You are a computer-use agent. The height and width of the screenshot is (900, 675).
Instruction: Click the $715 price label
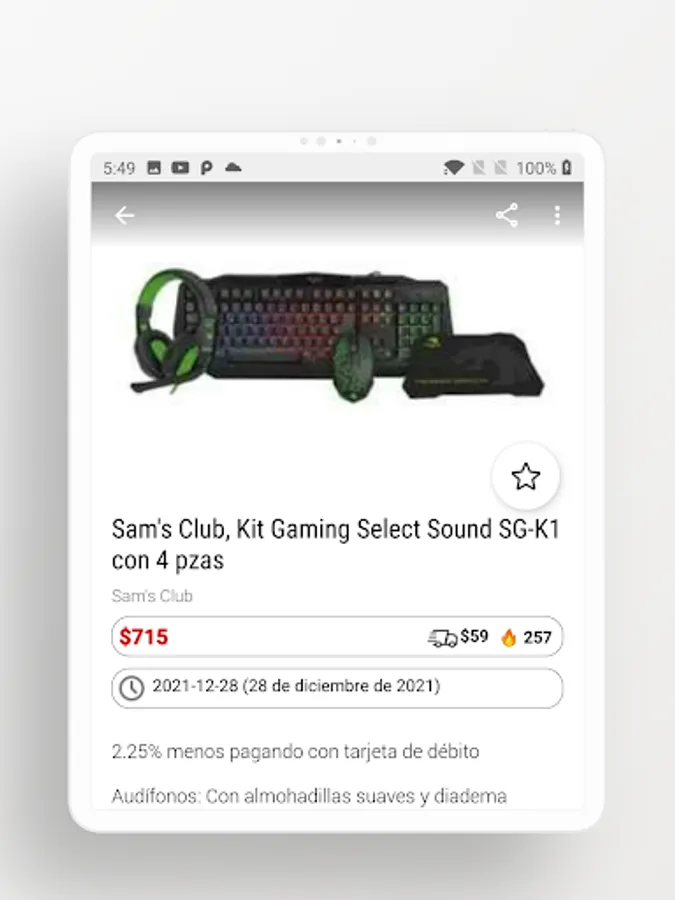[143, 637]
